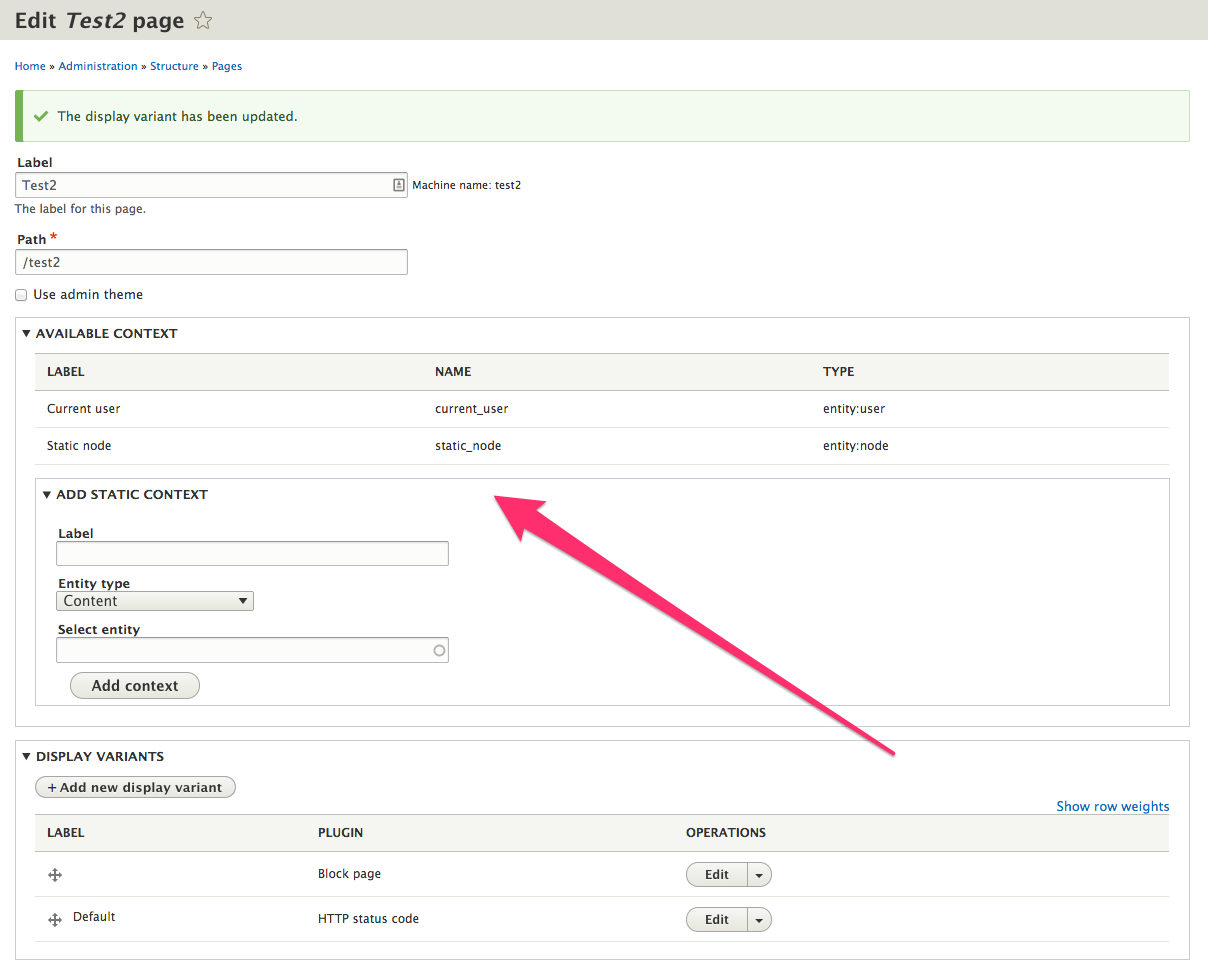Open dropdown arrow next to HTTP status code Edit
The image size is (1208, 962).
coord(759,920)
